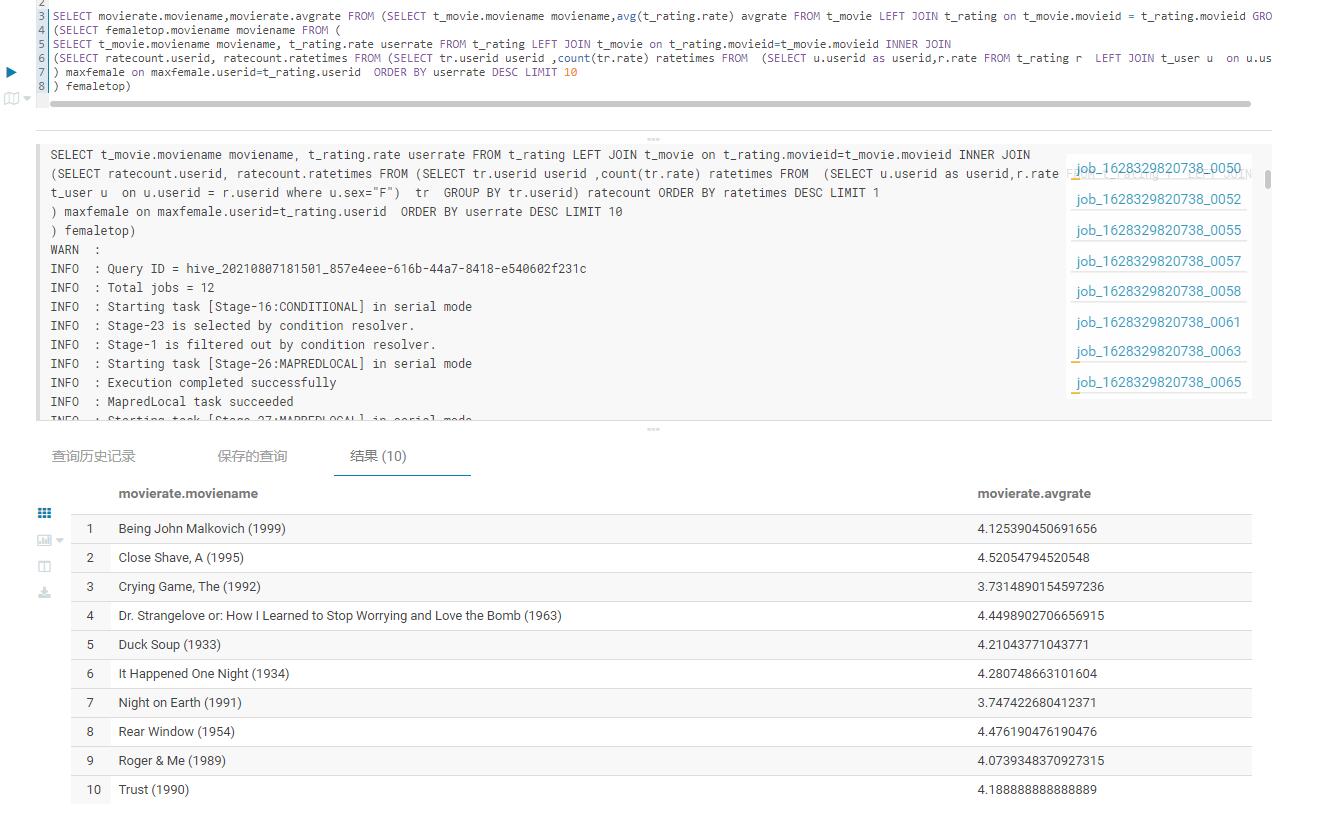Place cursor in editor line 5 SELECT statement
This screenshot has width=1318, height=823.
pos(501,44)
